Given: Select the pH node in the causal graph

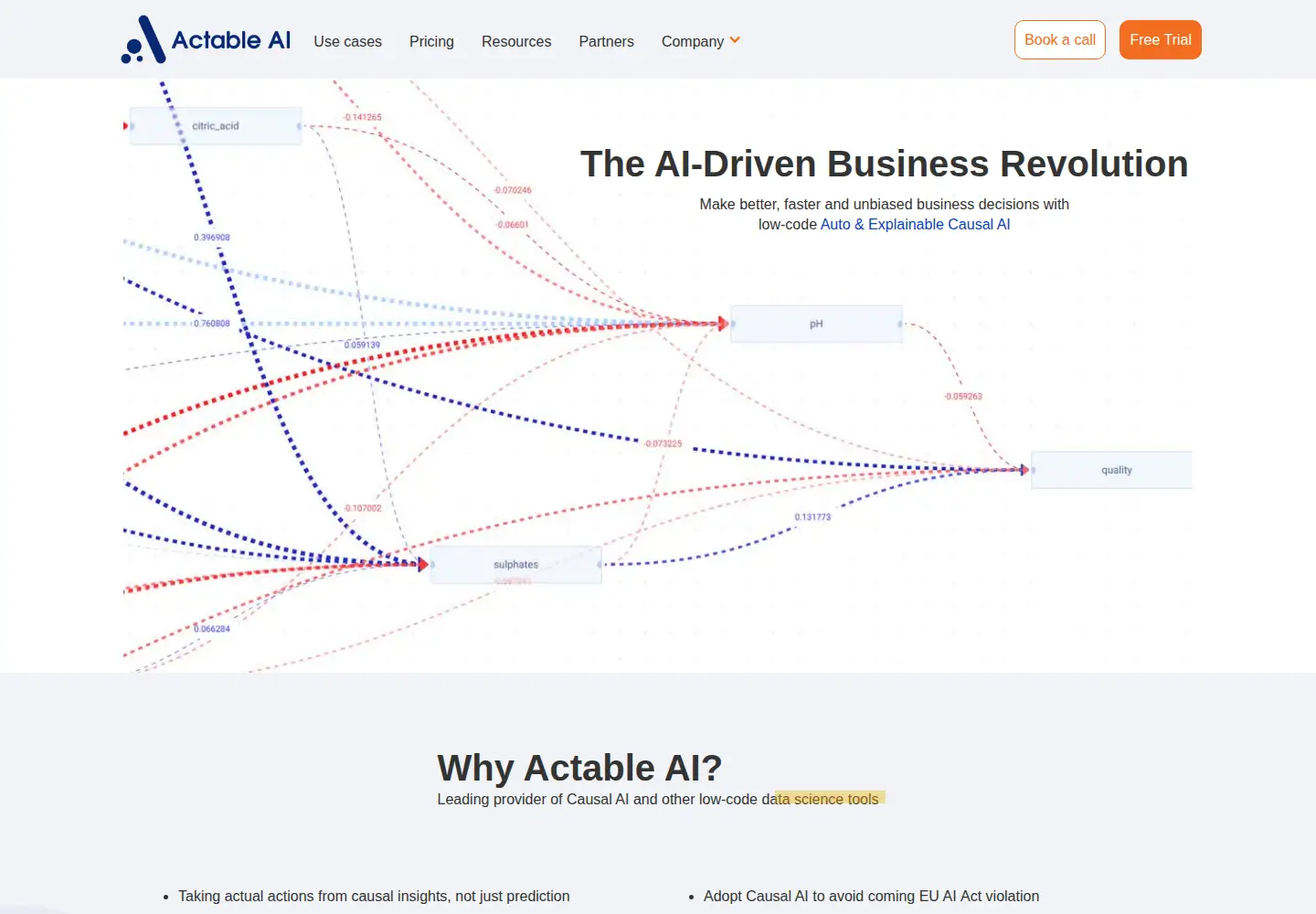Looking at the screenshot, I should click(x=816, y=324).
